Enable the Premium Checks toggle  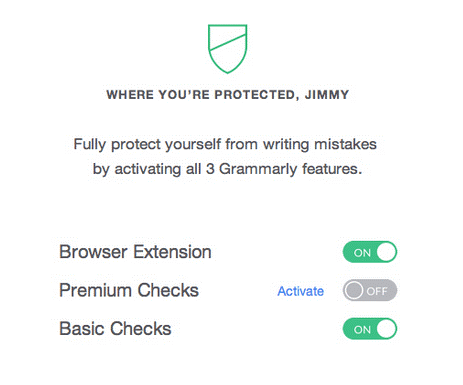(x=370, y=290)
